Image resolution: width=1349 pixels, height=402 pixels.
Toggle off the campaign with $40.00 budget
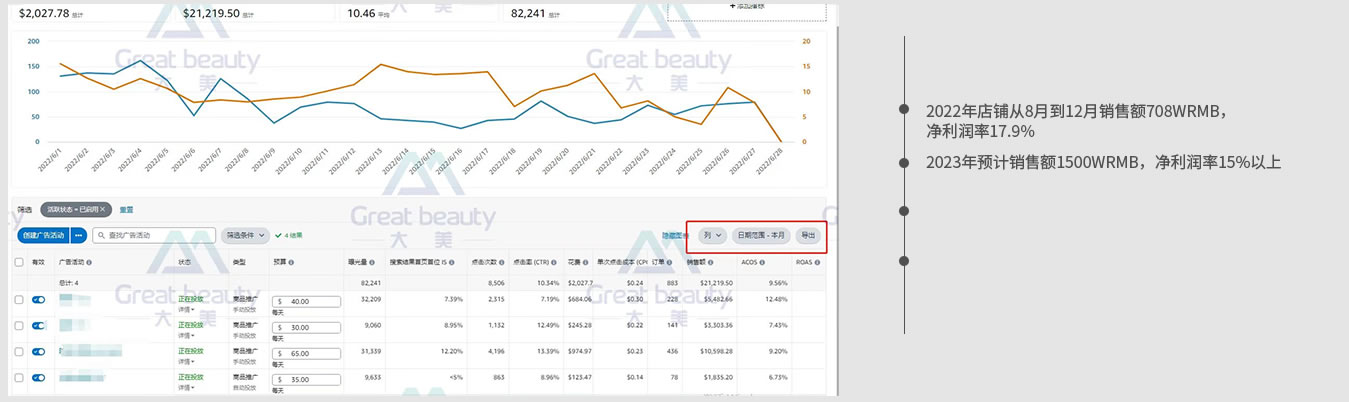[39, 299]
